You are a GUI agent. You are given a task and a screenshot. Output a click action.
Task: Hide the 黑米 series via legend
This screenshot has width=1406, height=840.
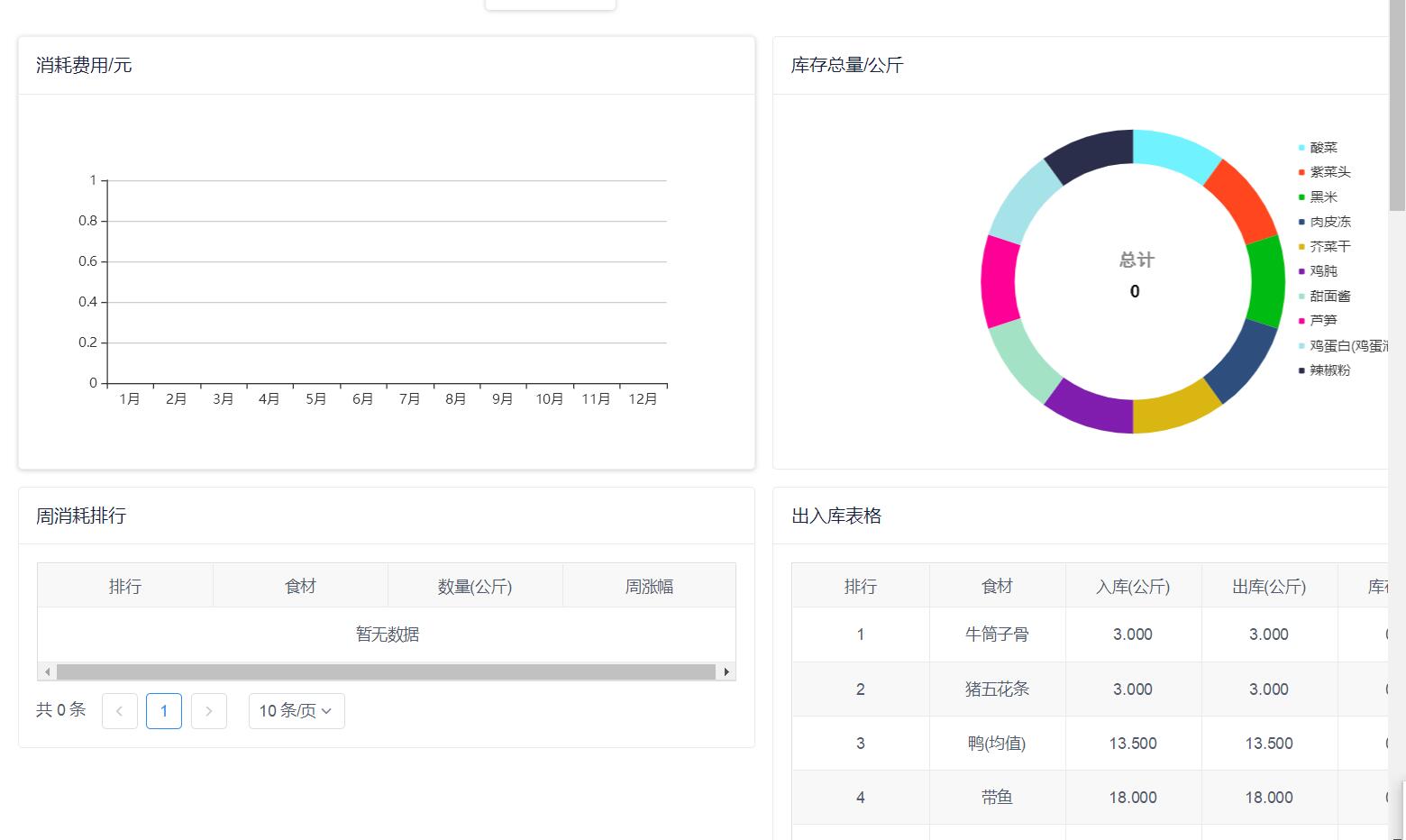(1323, 197)
